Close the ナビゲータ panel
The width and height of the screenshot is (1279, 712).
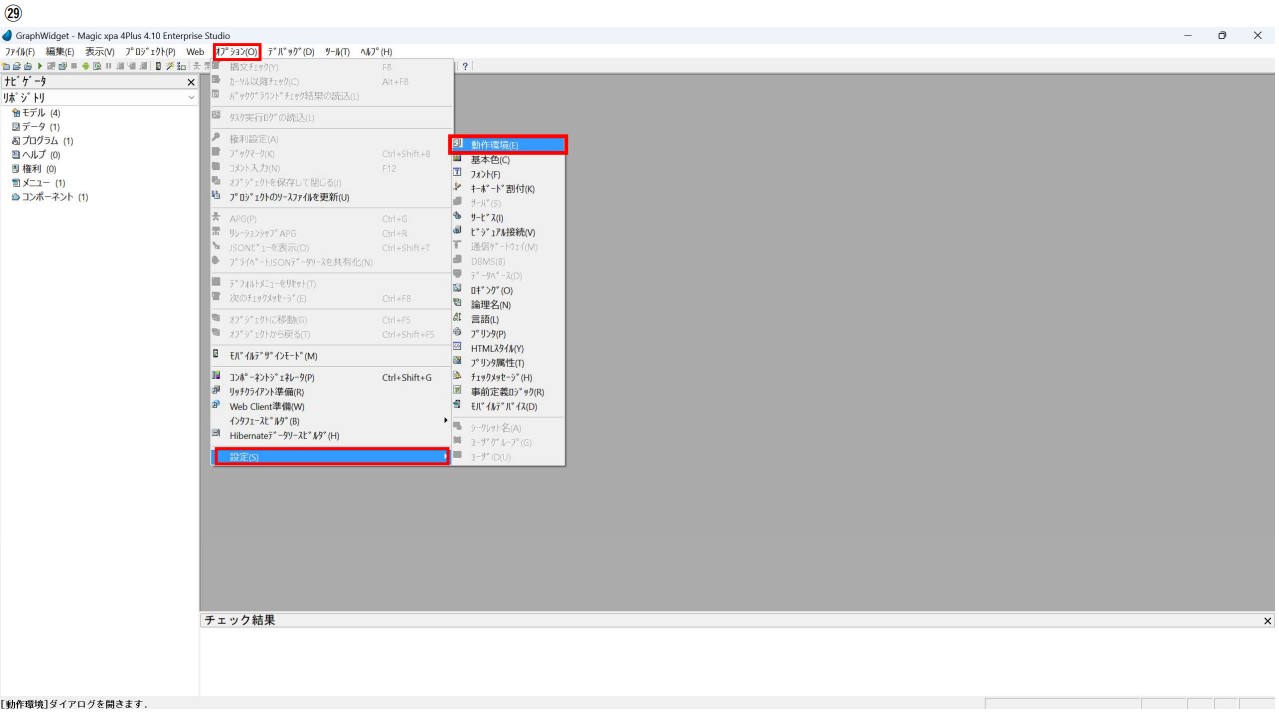(x=190, y=81)
